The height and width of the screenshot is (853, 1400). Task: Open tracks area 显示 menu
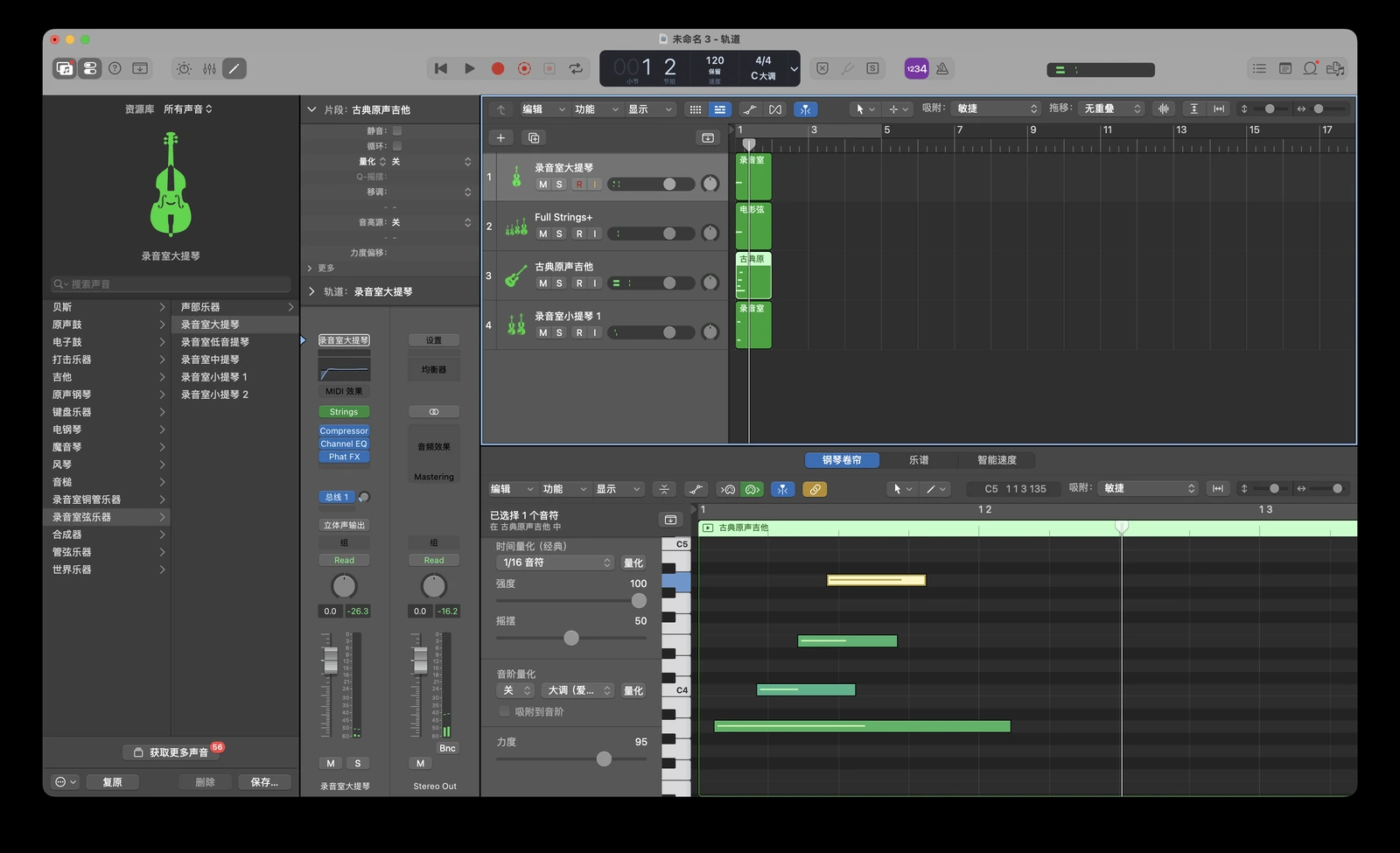(x=649, y=109)
